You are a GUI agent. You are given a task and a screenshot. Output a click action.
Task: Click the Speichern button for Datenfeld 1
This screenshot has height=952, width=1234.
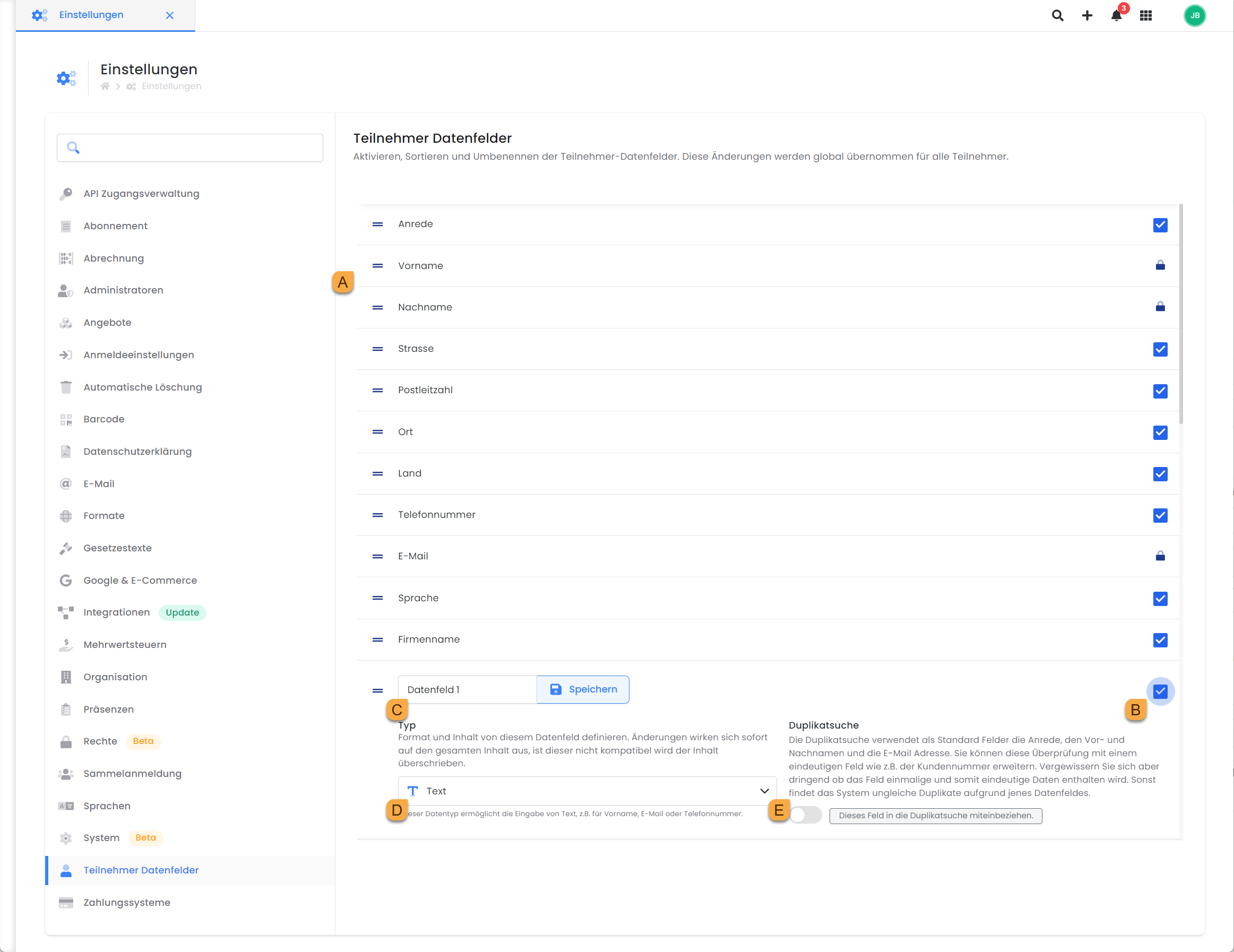pyautogui.click(x=583, y=689)
